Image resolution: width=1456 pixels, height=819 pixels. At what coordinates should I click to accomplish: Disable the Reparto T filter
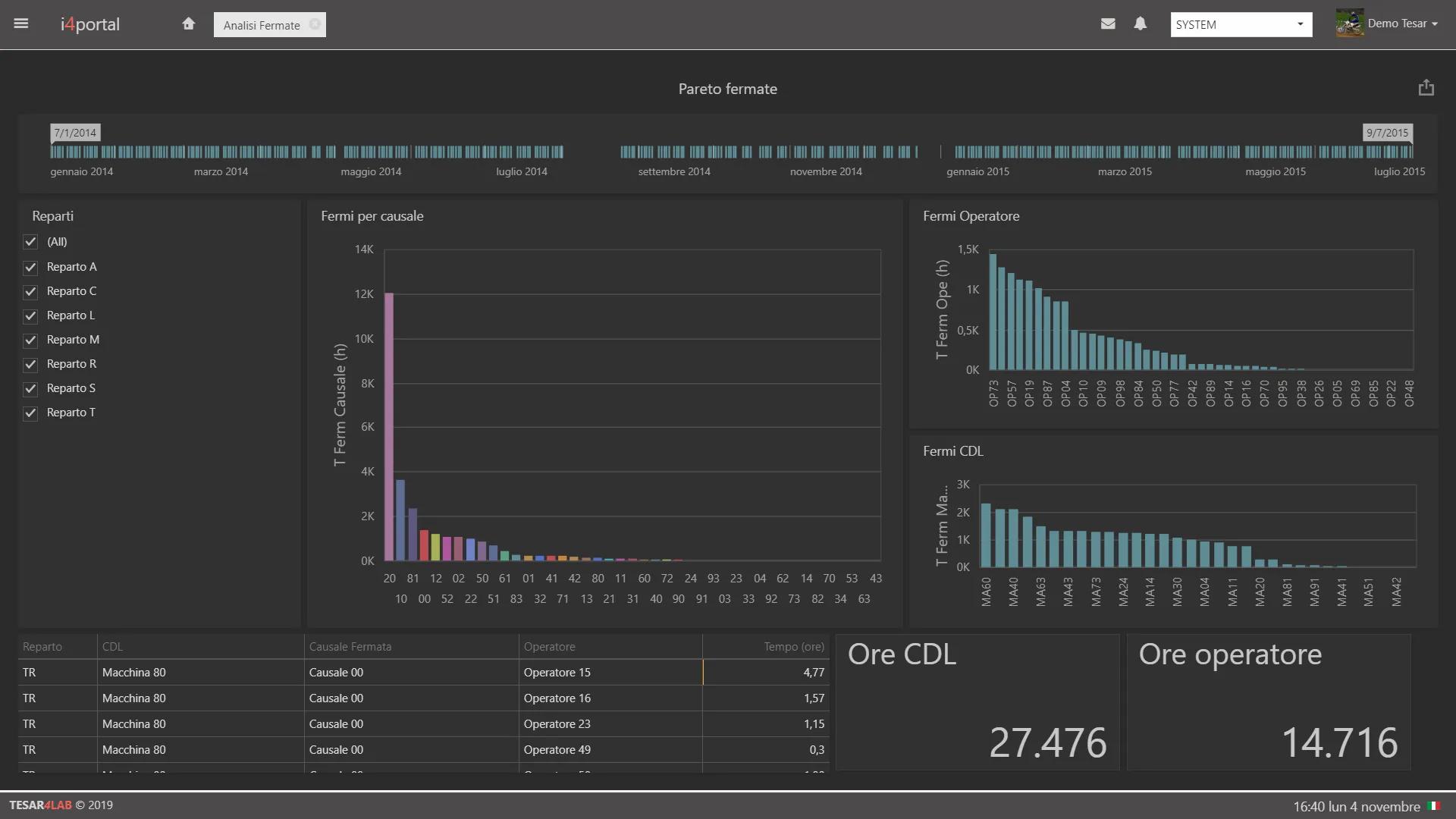(x=30, y=413)
